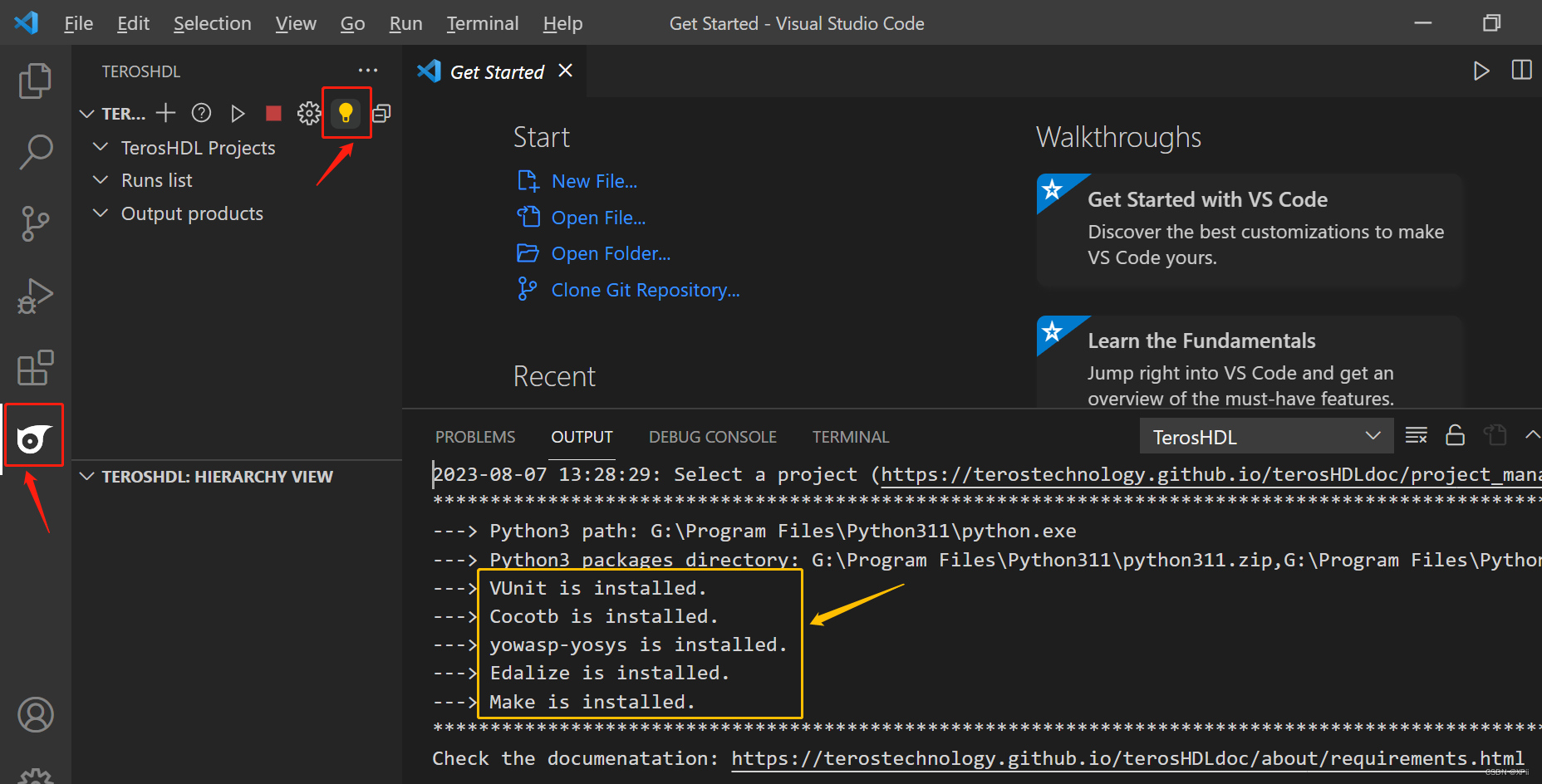Open the requirements.html documentation link in output
The image size is (1542, 784).
pyautogui.click(x=1127, y=758)
